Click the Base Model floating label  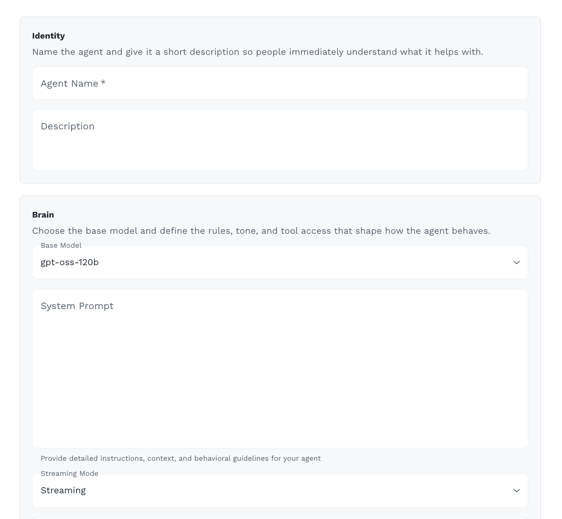(61, 246)
